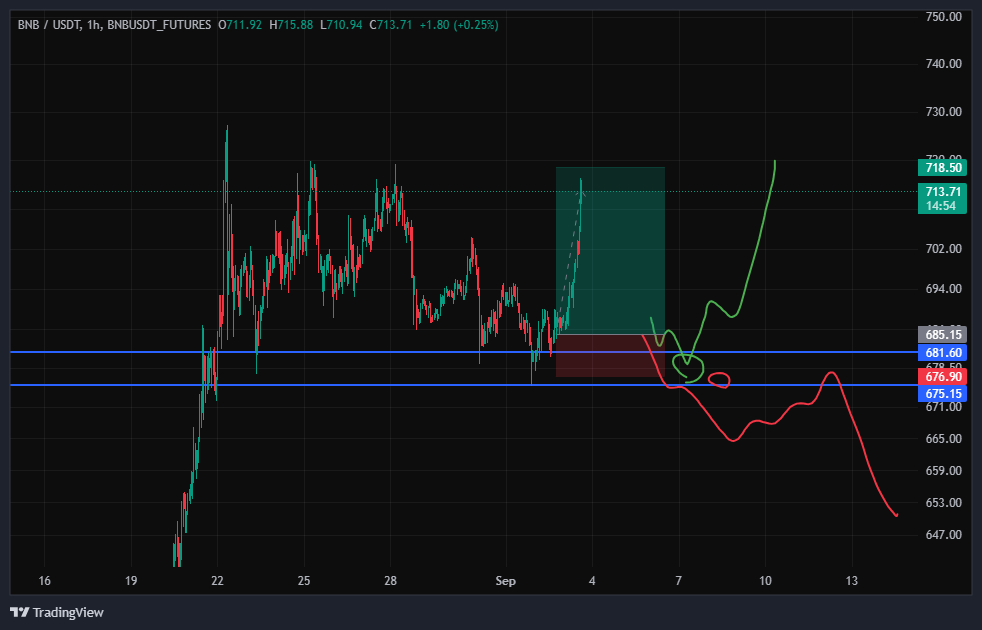Click the high value H715.88
Image resolution: width=982 pixels, height=630 pixels.
pyautogui.click(x=291, y=25)
